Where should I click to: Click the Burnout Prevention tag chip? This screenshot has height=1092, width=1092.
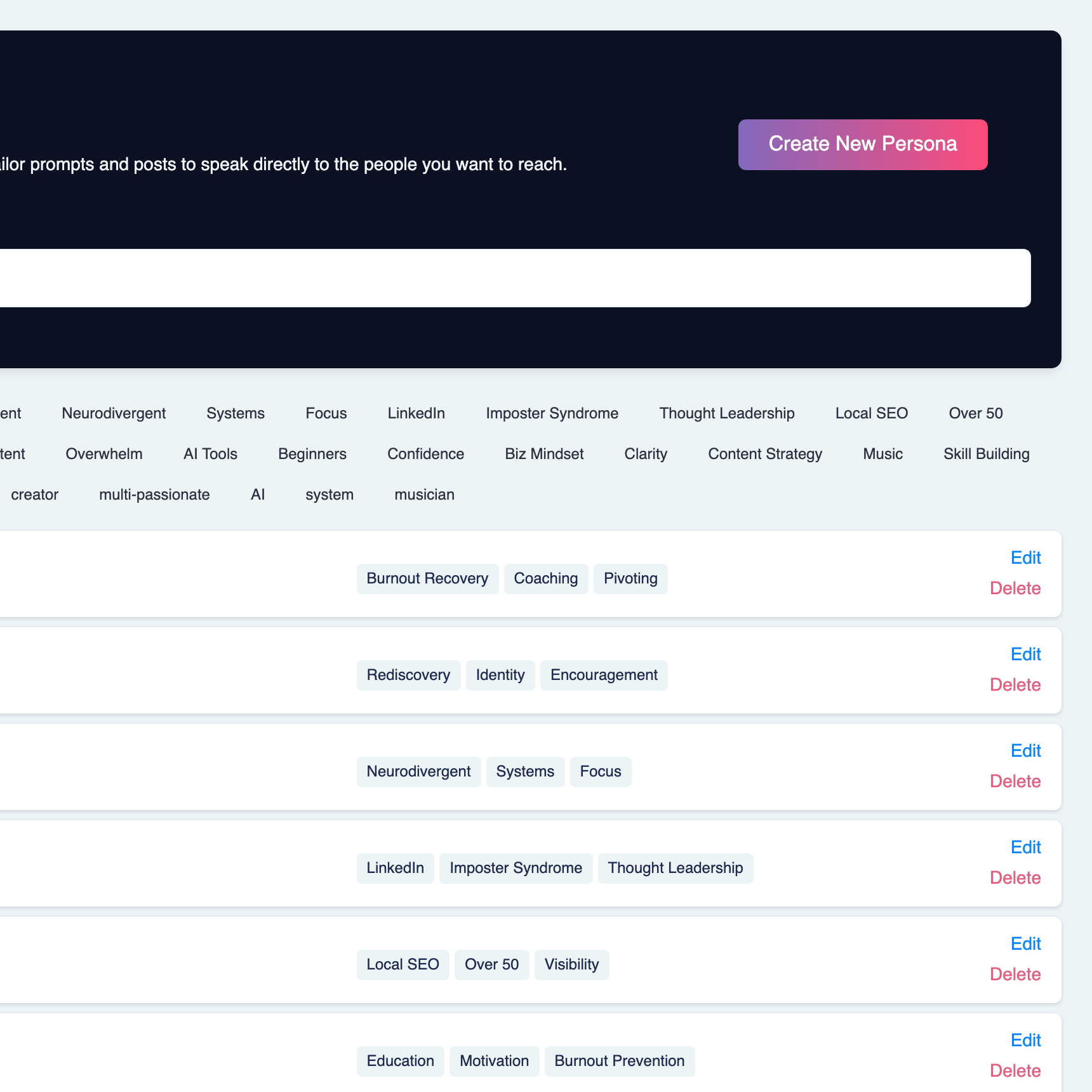[619, 1061]
